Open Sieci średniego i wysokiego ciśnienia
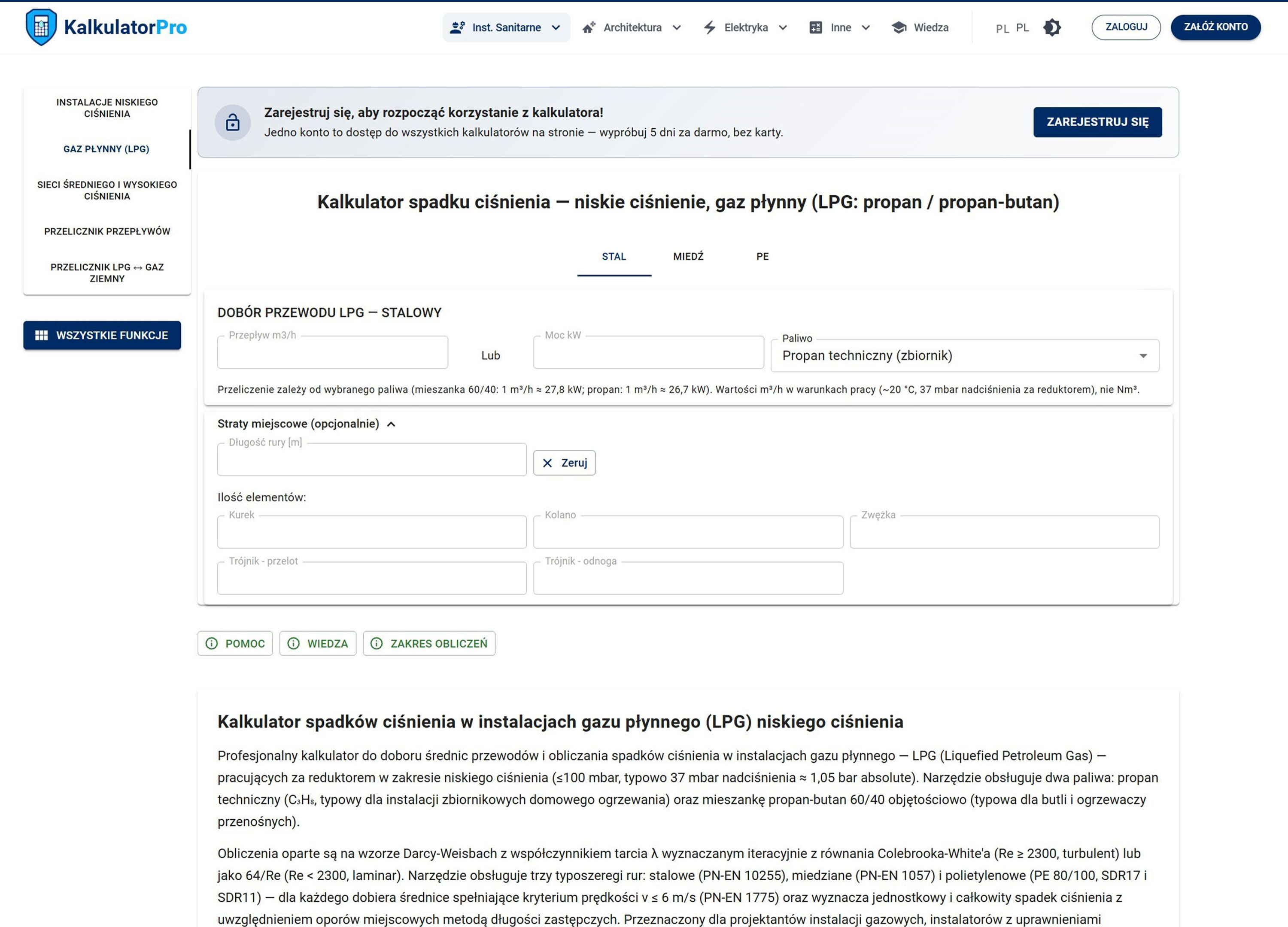 (x=107, y=190)
